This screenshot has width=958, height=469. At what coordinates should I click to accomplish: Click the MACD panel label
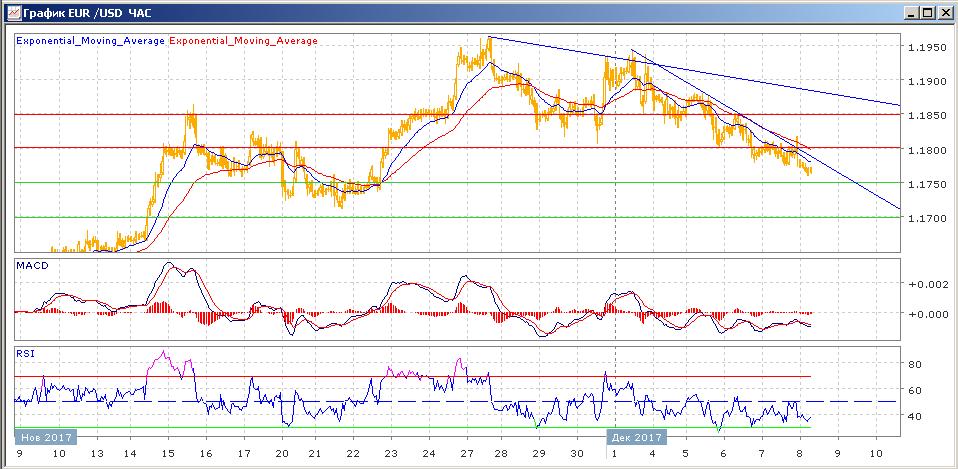point(31,266)
